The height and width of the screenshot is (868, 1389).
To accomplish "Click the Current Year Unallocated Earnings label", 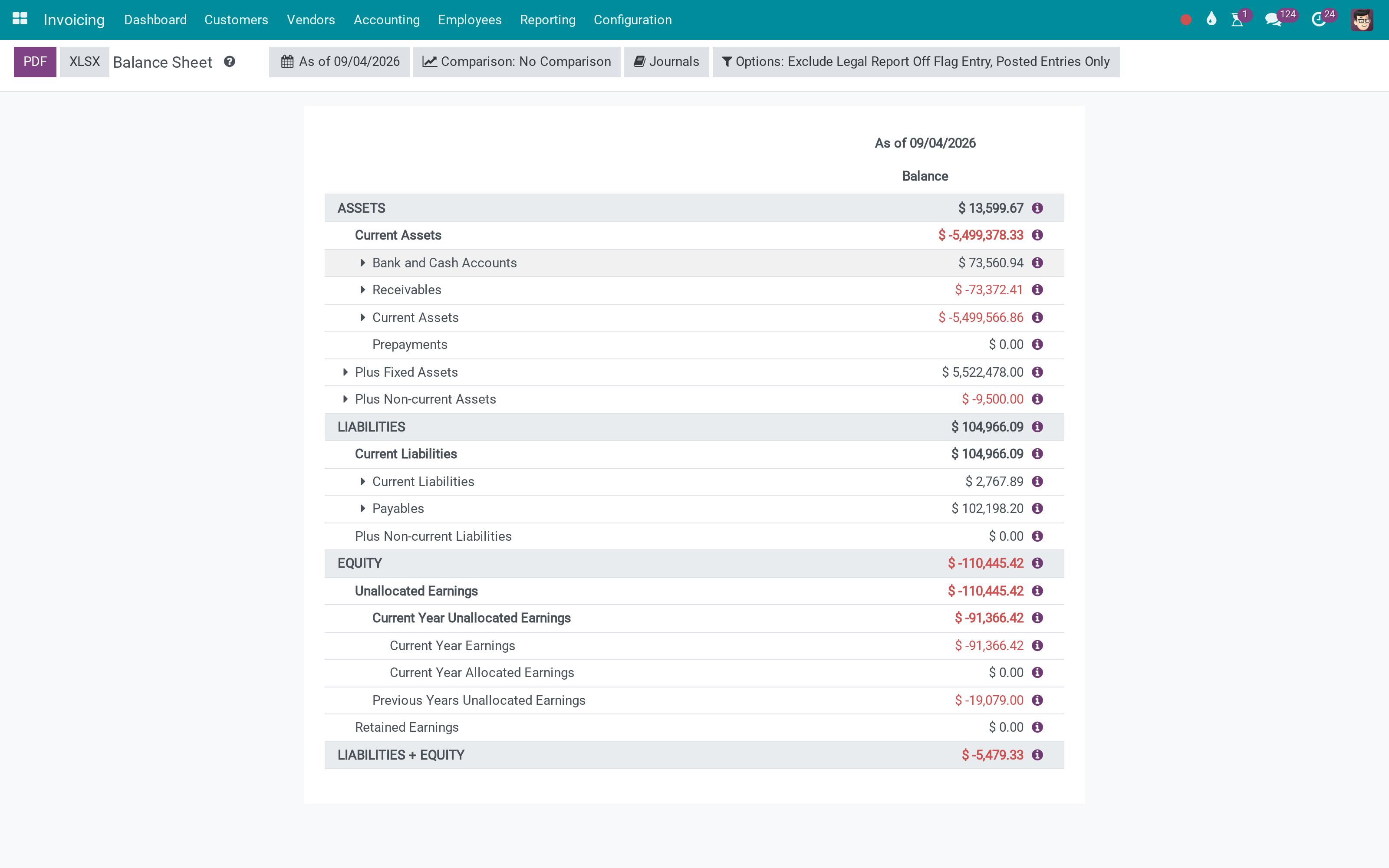I will click(x=471, y=618).
